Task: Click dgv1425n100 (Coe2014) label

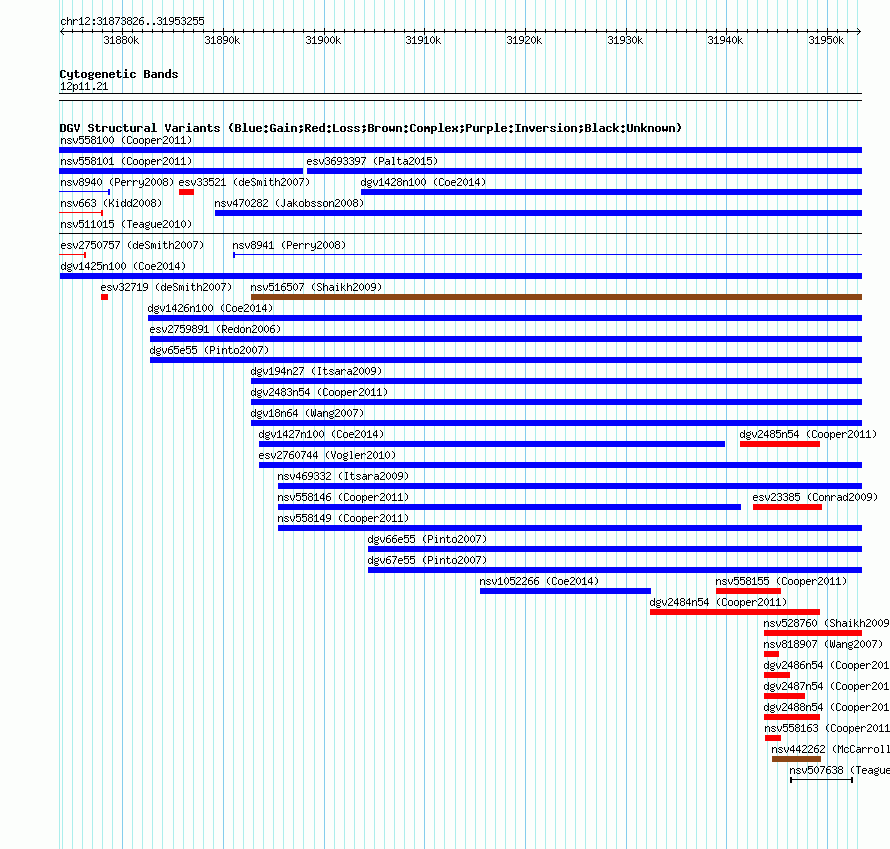Action: click(123, 266)
